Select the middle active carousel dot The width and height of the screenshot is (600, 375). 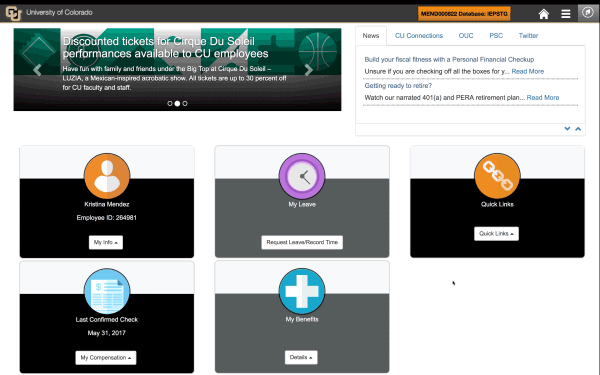(177, 103)
